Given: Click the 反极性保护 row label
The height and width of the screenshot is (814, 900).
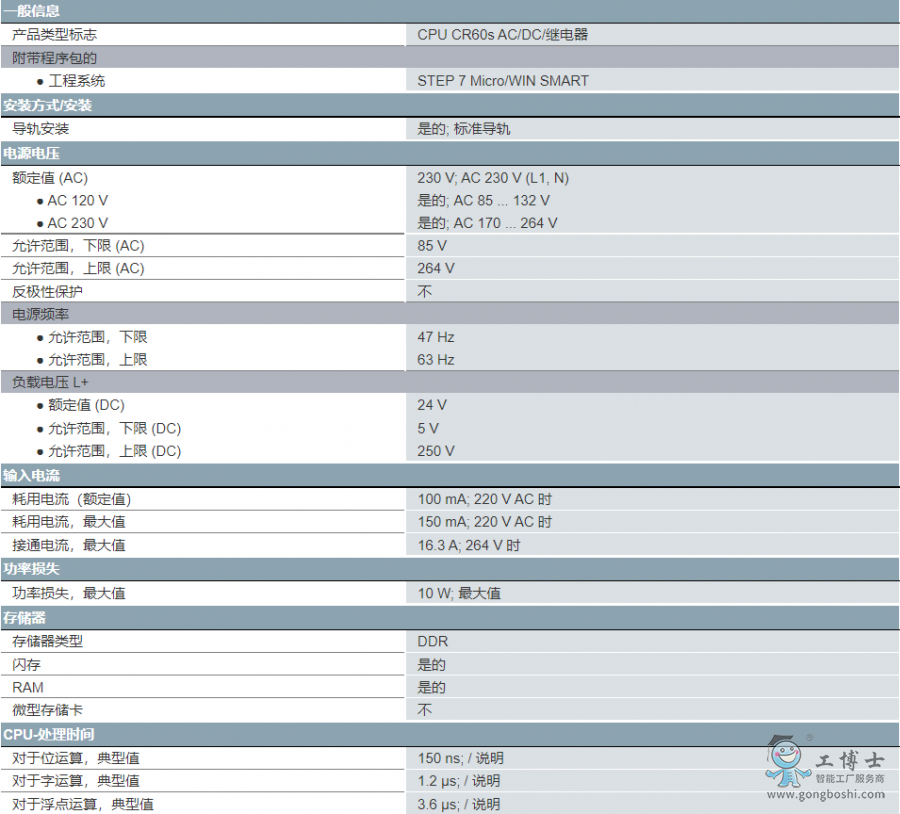Looking at the screenshot, I should pos(47,292).
